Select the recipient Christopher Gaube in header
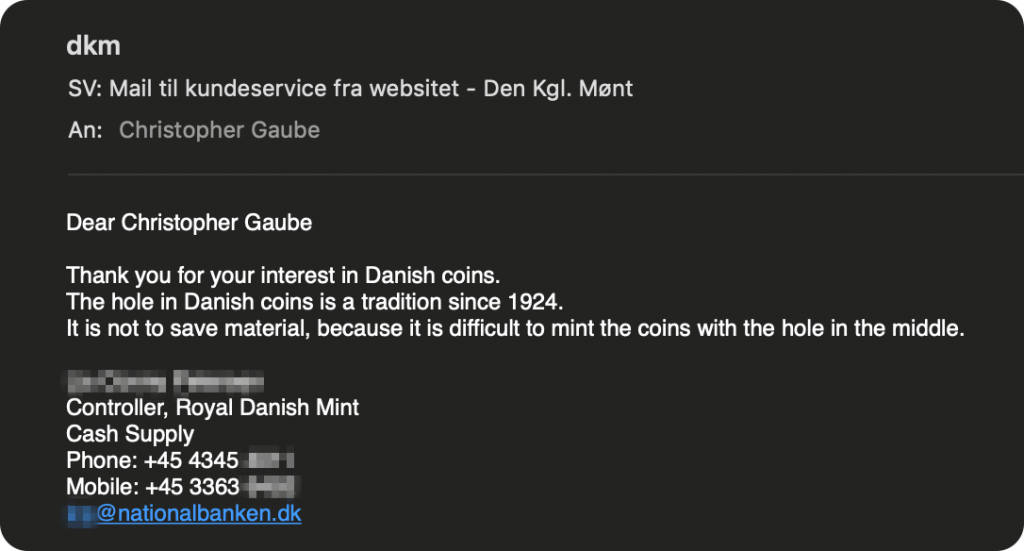 (219, 130)
